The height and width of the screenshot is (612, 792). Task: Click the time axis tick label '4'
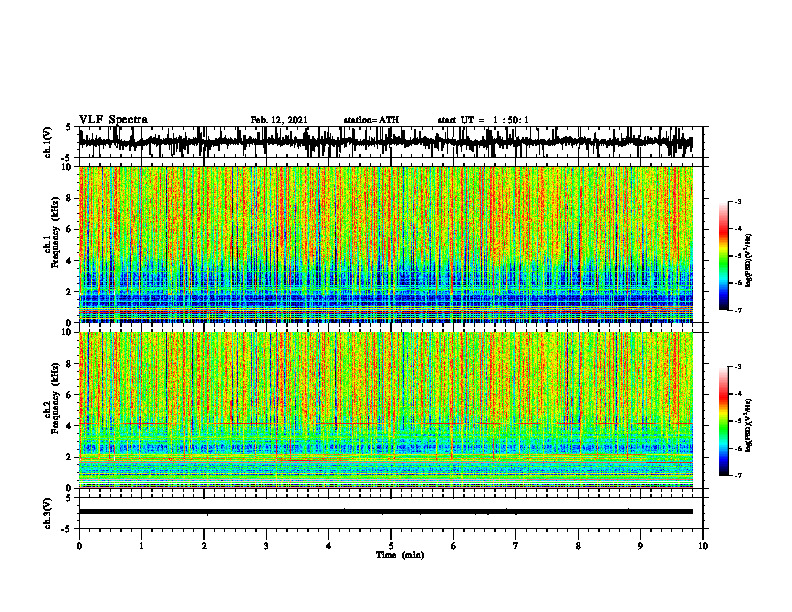pos(329,546)
